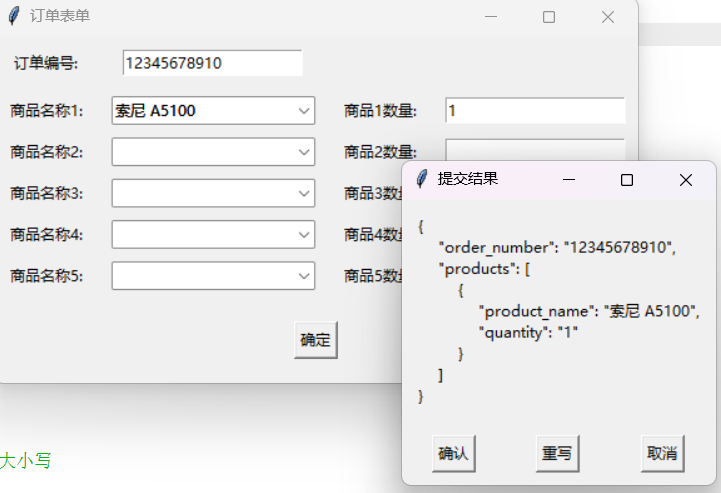This screenshot has width=721, height=493.
Task: Click the "order_number" line in result
Action: [x=557, y=248]
